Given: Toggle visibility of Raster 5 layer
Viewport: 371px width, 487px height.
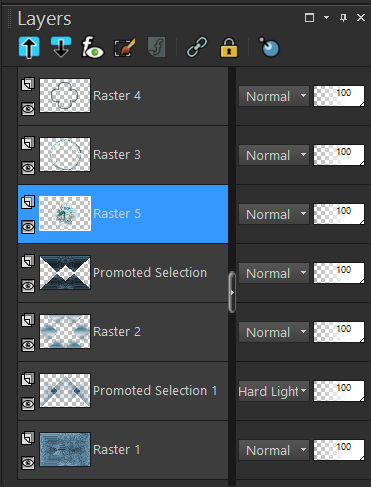Looking at the screenshot, I should point(28,227).
